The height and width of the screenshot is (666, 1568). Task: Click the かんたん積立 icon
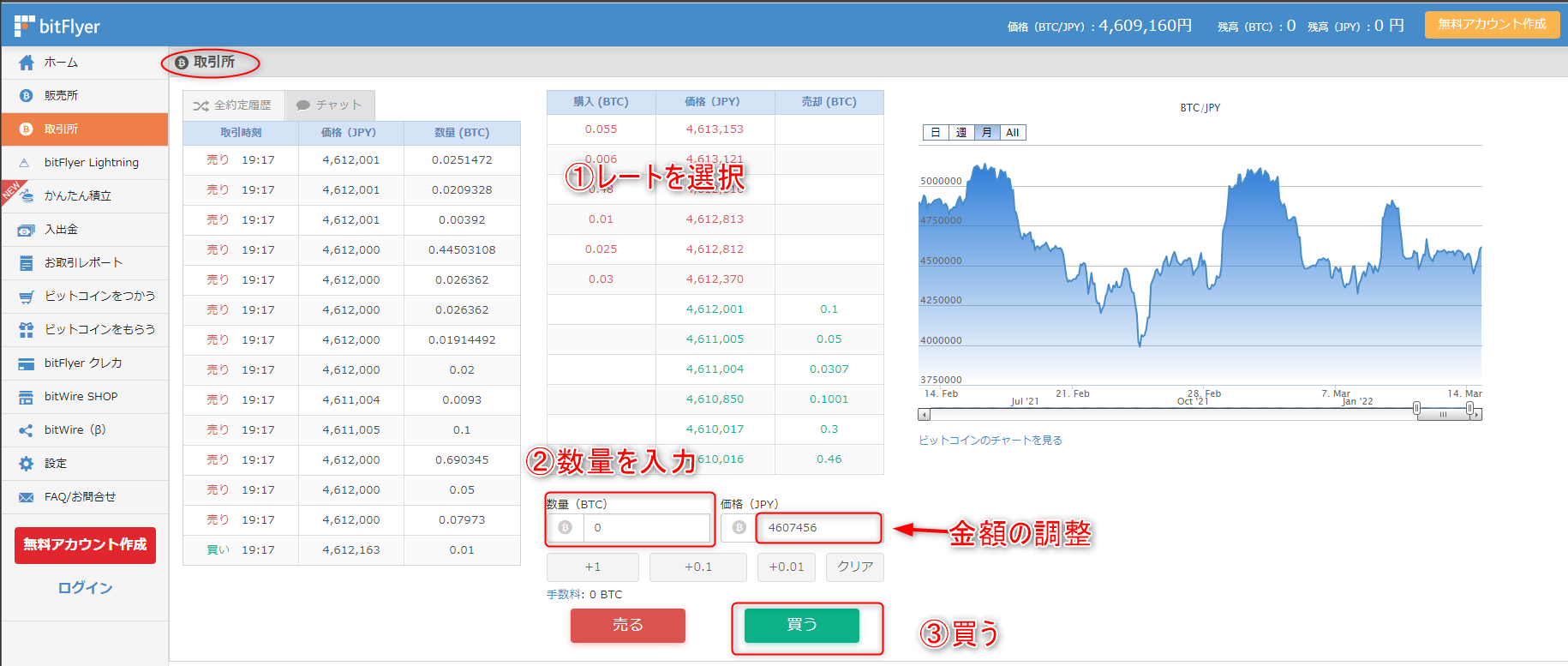(27, 195)
